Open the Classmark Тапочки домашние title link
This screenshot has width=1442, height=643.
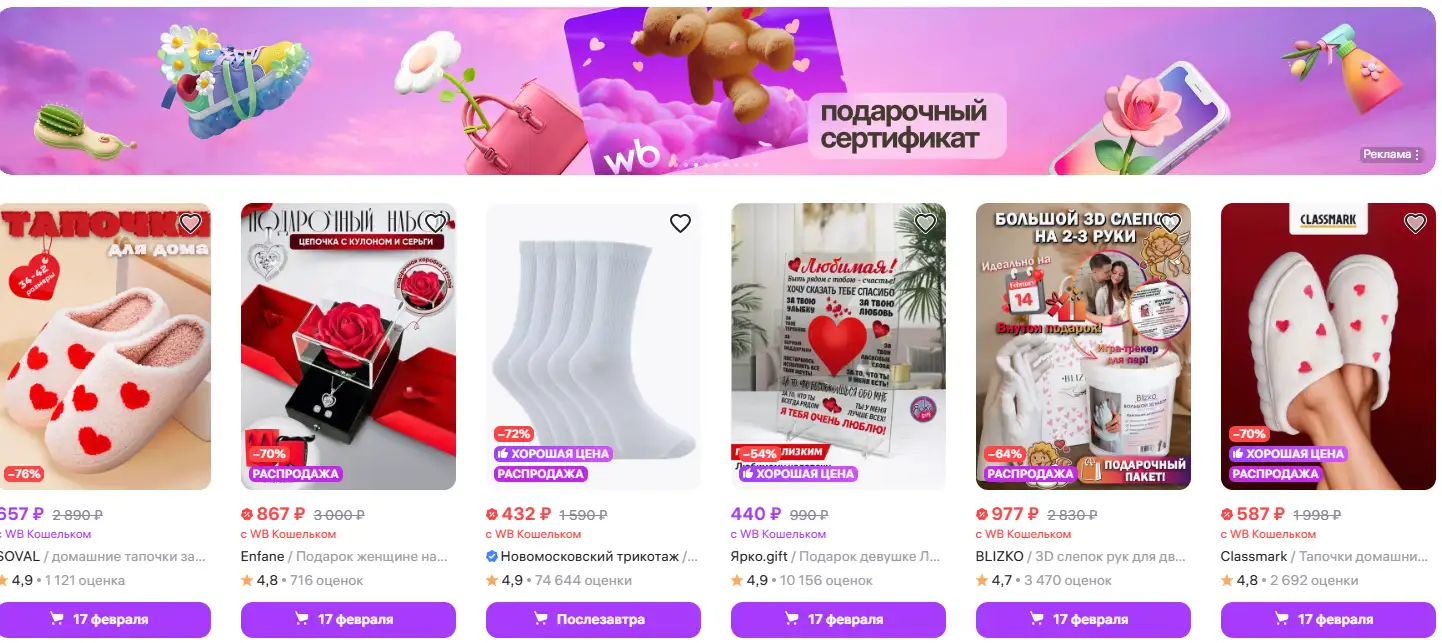tap(1325, 556)
